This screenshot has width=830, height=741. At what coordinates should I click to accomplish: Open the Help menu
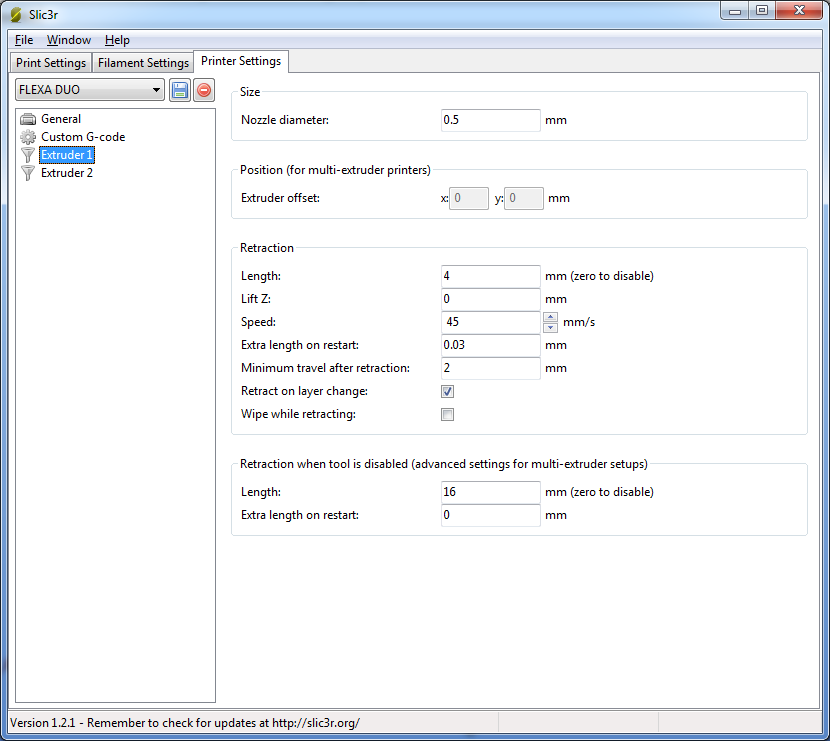click(117, 40)
